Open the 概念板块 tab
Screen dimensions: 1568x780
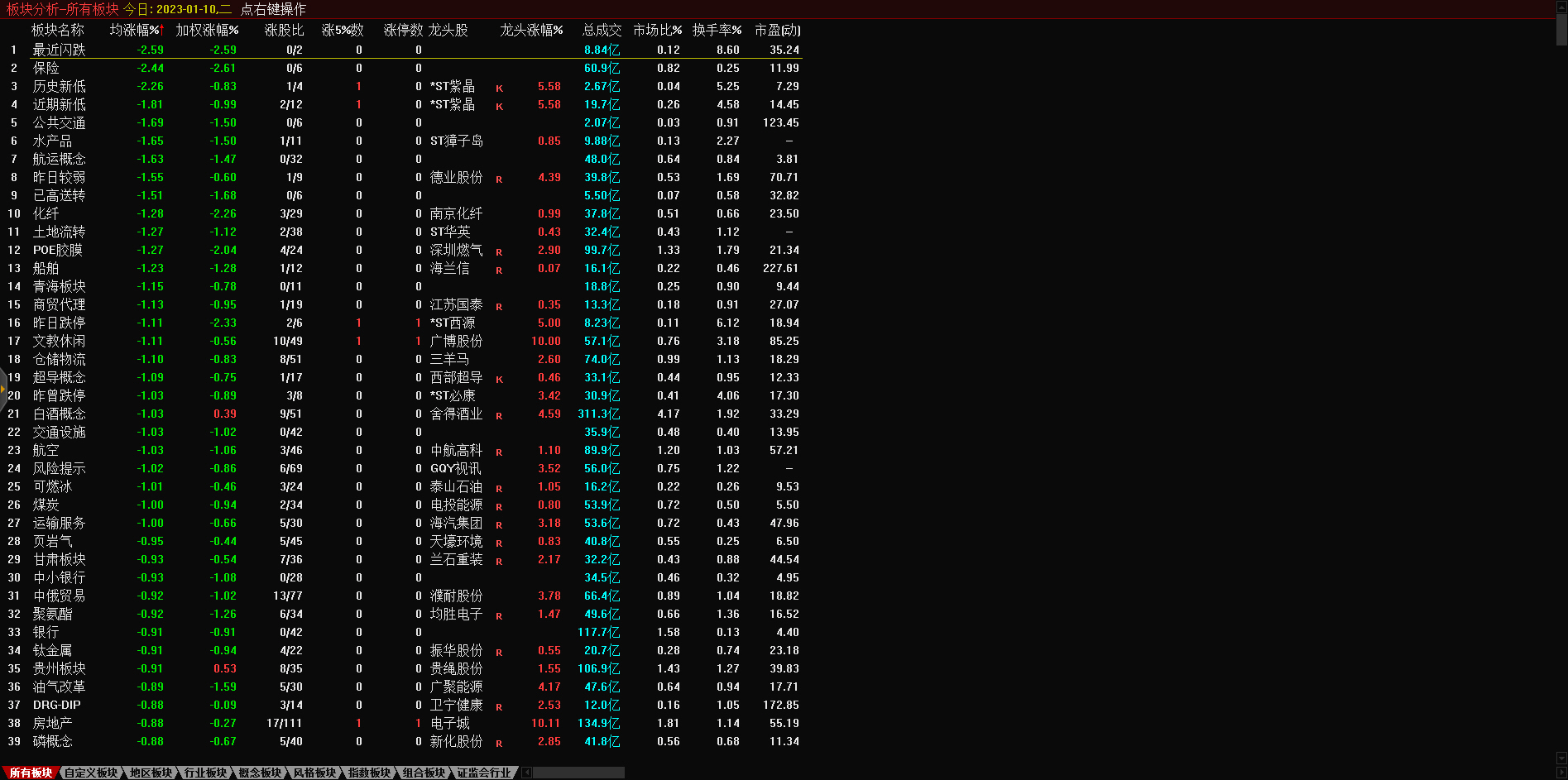click(260, 773)
